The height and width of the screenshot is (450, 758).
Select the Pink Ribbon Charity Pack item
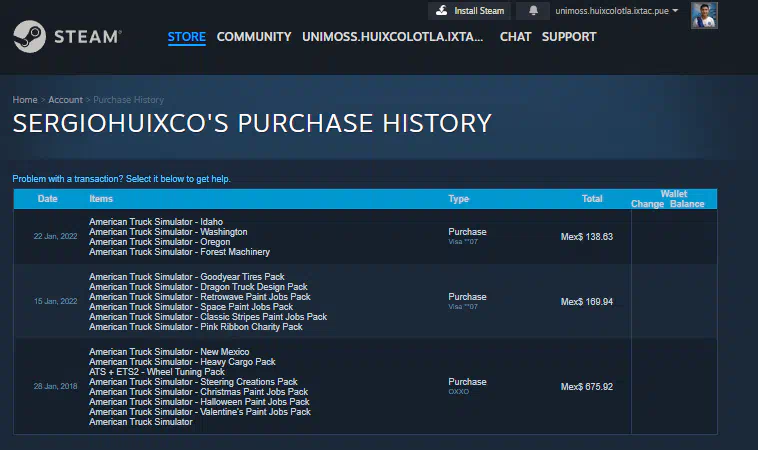pyautogui.click(x=196, y=327)
